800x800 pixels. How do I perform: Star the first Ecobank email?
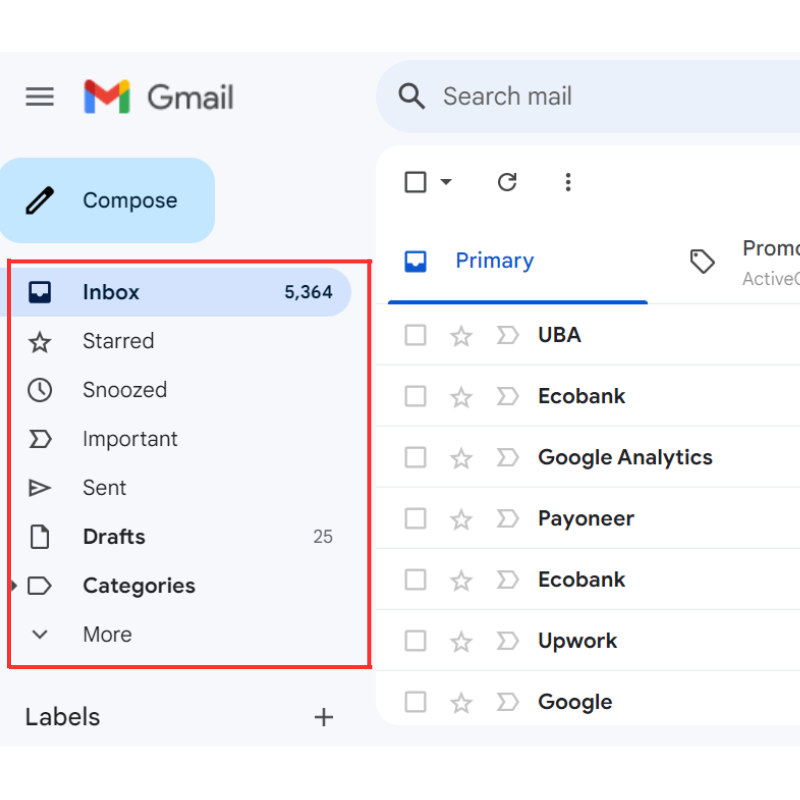tap(461, 397)
